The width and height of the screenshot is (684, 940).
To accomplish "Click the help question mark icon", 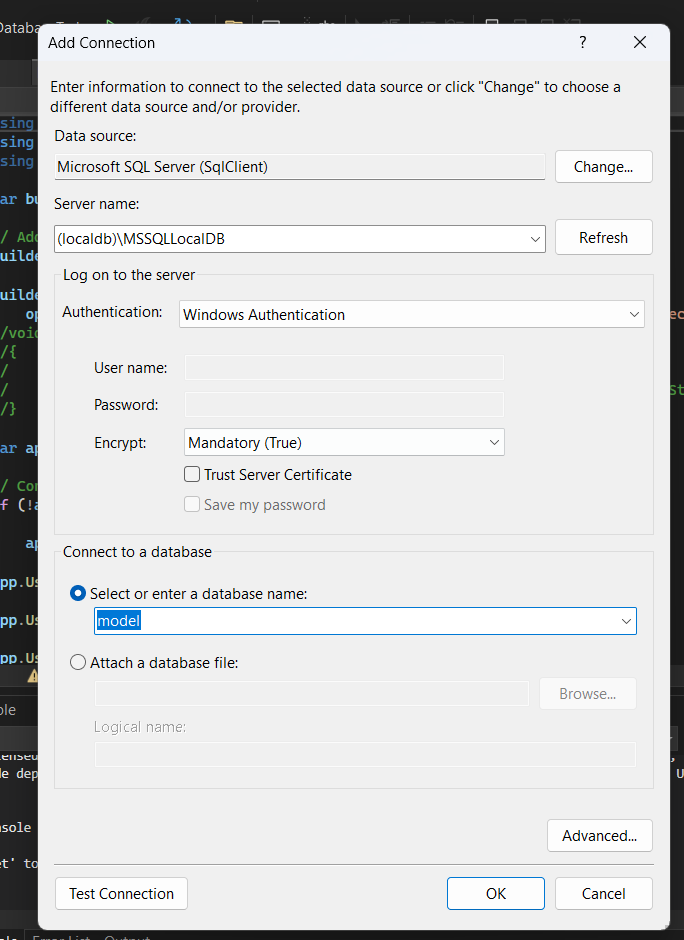I will (x=583, y=42).
